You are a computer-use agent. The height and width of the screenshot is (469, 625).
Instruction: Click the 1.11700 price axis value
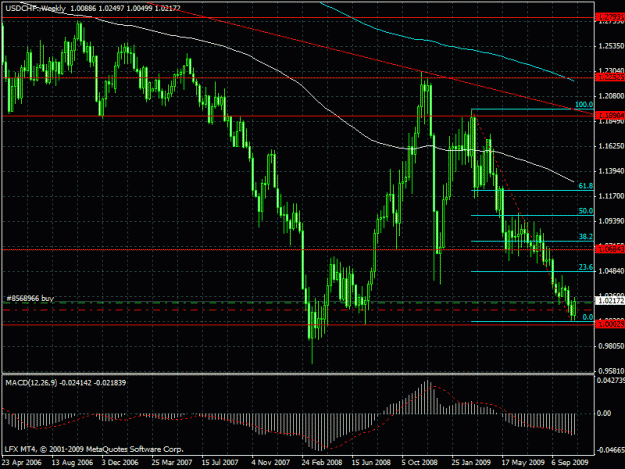tap(611, 196)
